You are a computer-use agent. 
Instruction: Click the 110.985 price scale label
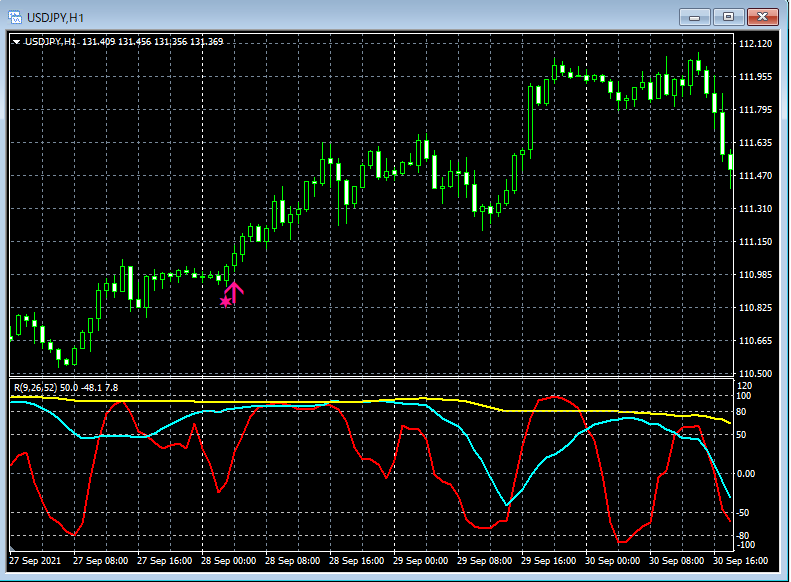(756, 275)
